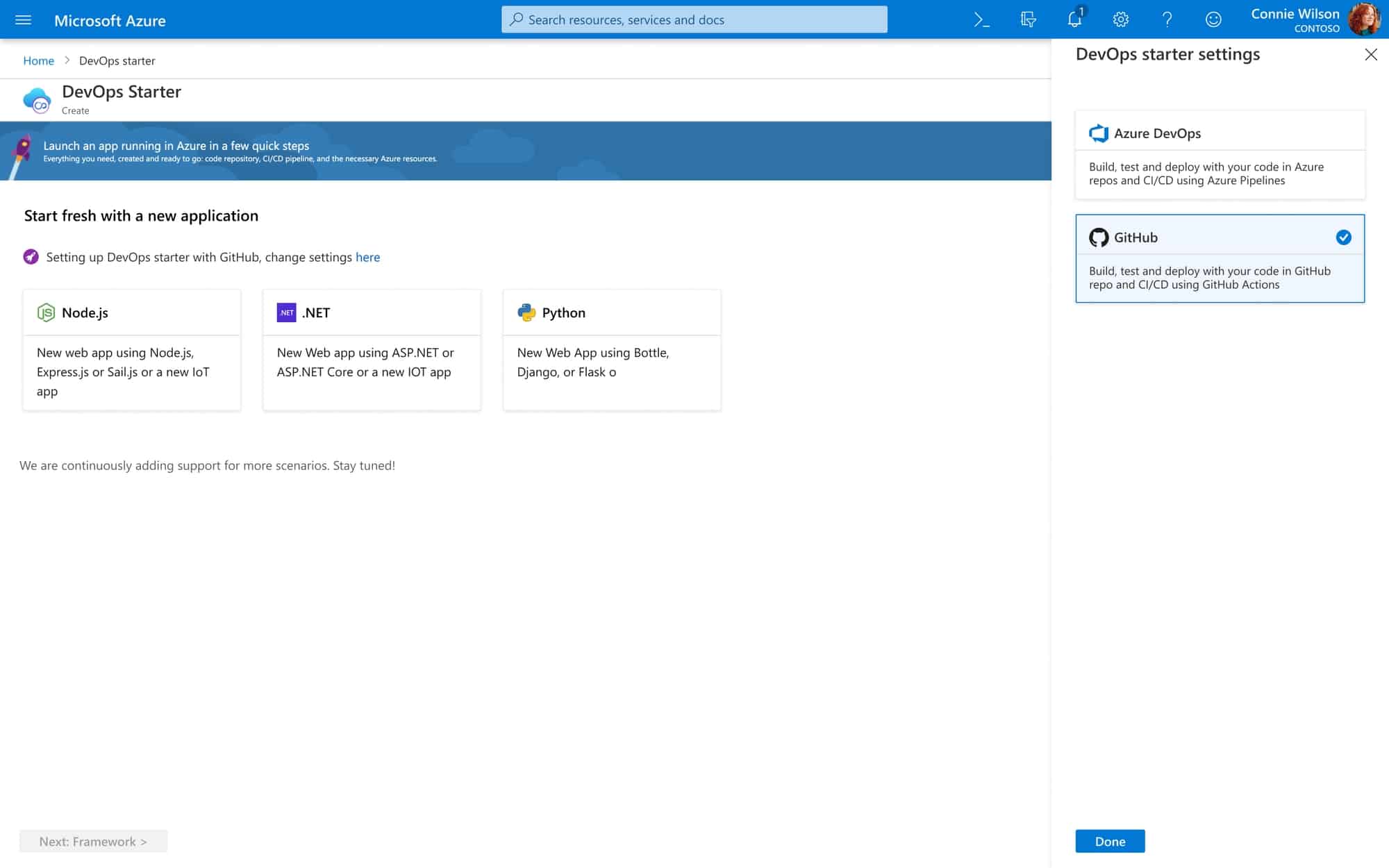Open the portal hamburger menu
Image resolution: width=1389 pixels, height=868 pixels.
pyautogui.click(x=23, y=19)
